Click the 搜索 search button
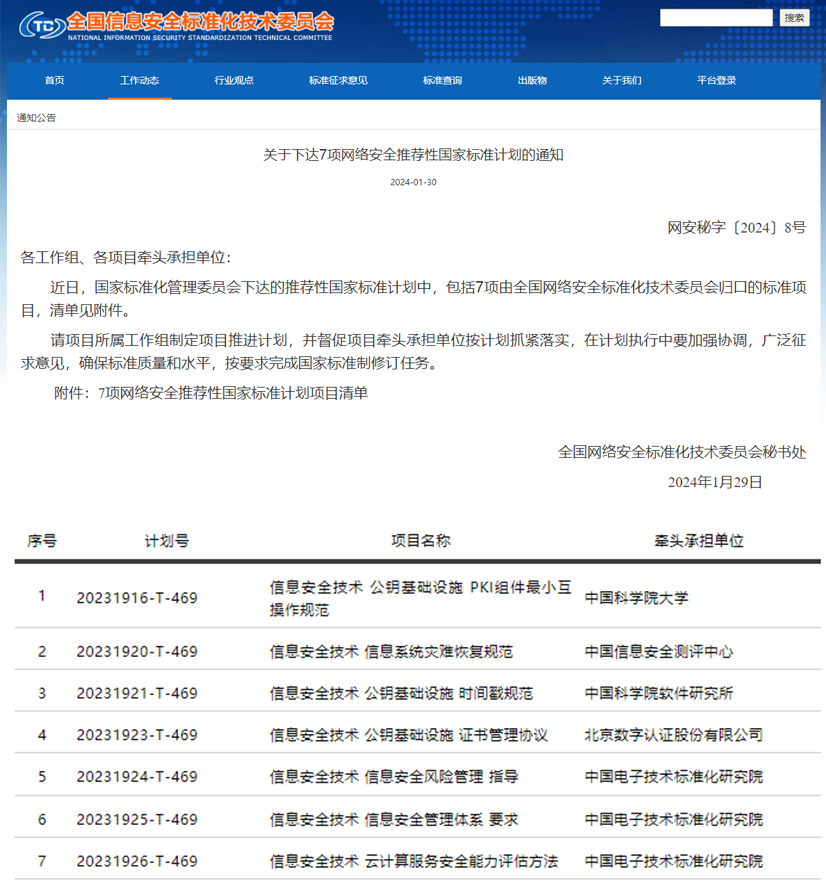The height and width of the screenshot is (892, 826). [x=794, y=18]
